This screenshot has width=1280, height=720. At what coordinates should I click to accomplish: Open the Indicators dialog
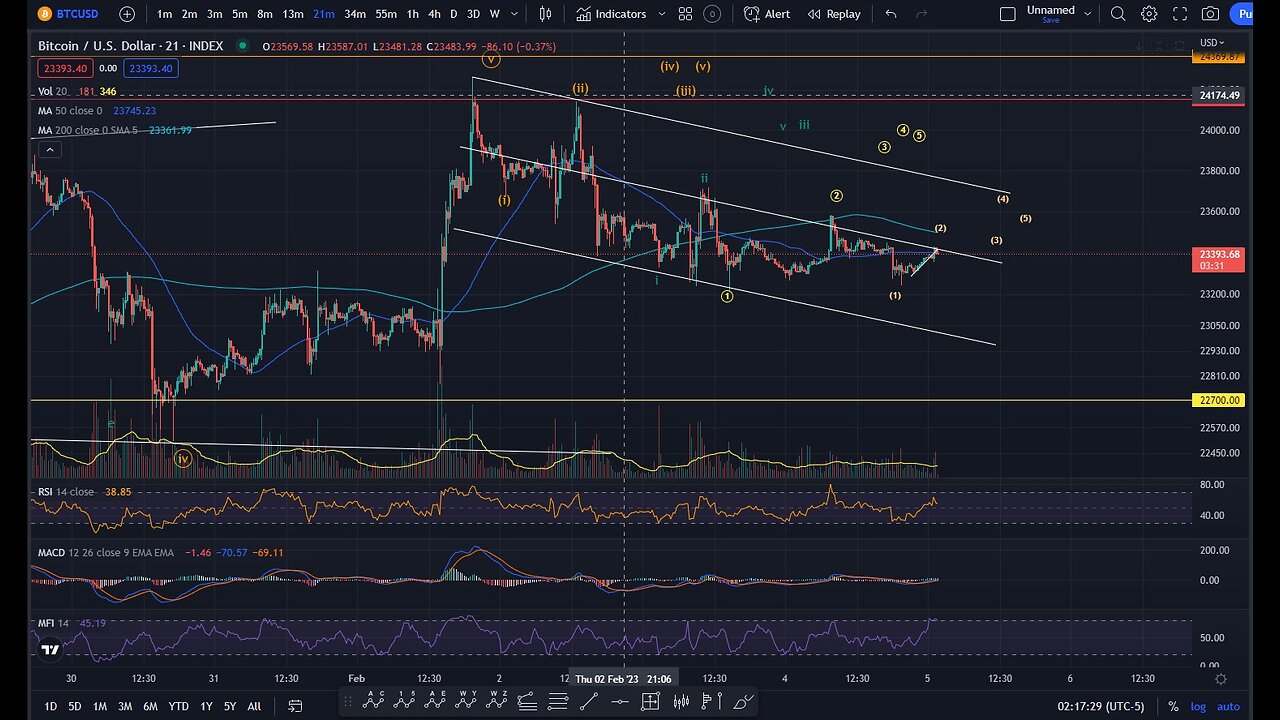click(x=611, y=14)
